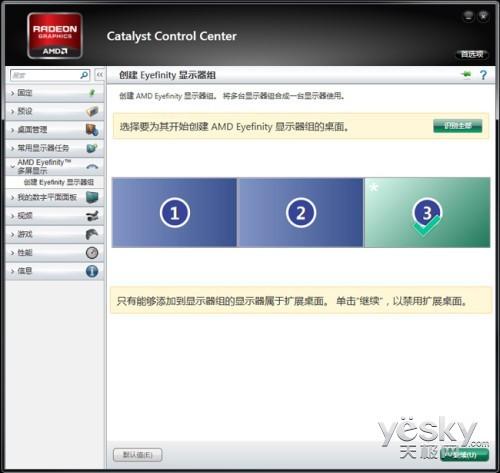Image resolution: width=500 pixels, height=473 pixels.
Task: Select display 2 for the Eyefinity group
Action: tap(300, 213)
